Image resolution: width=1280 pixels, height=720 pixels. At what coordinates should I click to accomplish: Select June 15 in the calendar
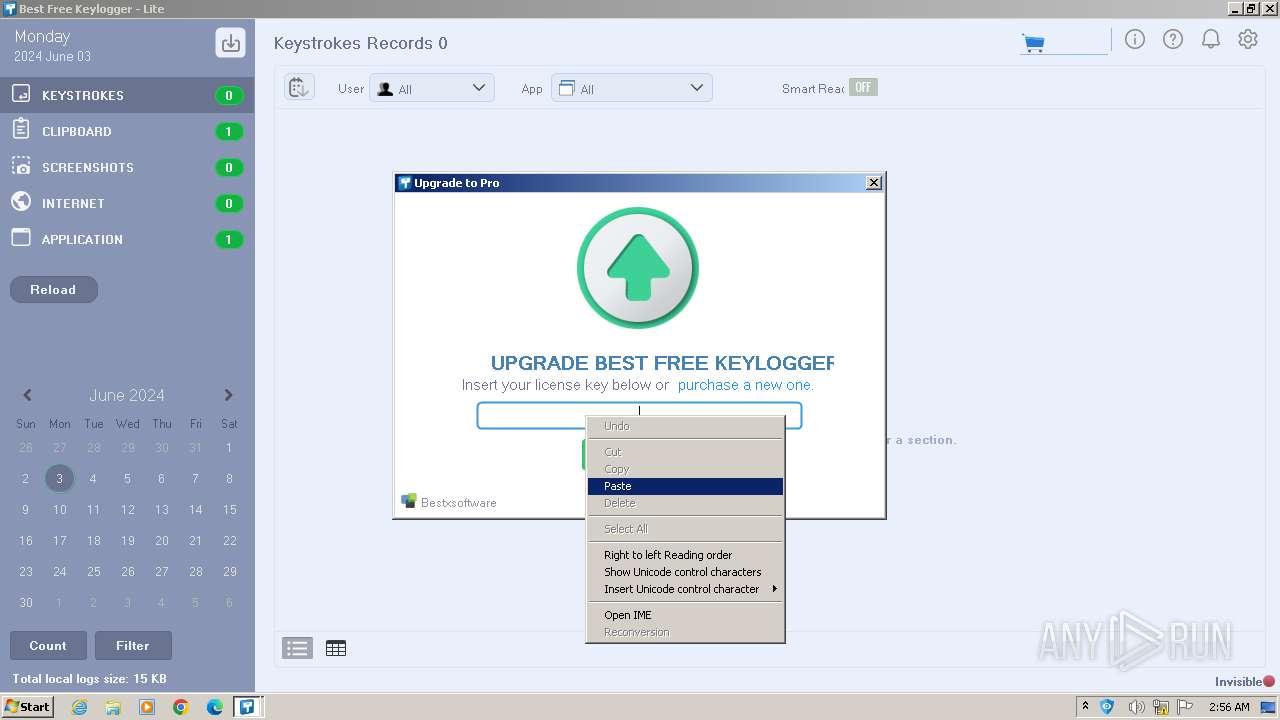[x=229, y=510]
